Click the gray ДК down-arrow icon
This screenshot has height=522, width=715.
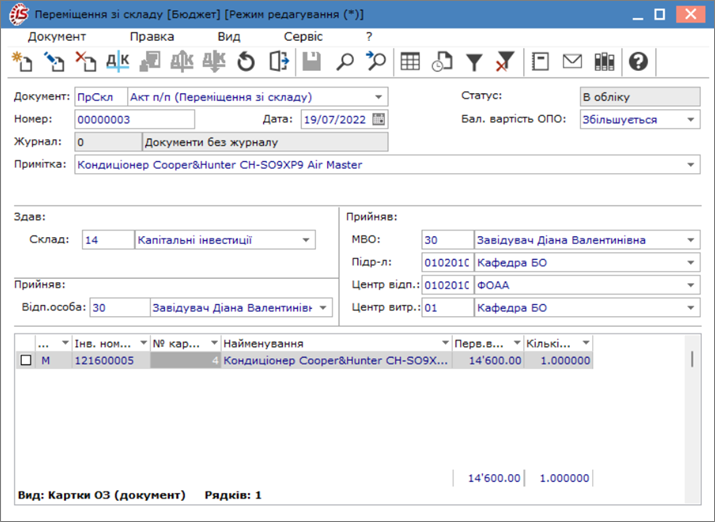[x=214, y=62]
